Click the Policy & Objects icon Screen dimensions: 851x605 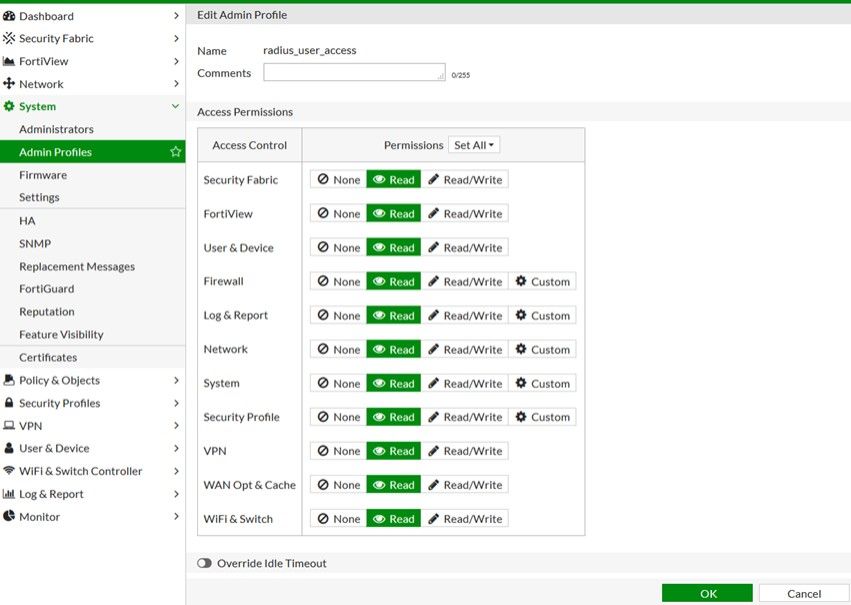coord(9,380)
